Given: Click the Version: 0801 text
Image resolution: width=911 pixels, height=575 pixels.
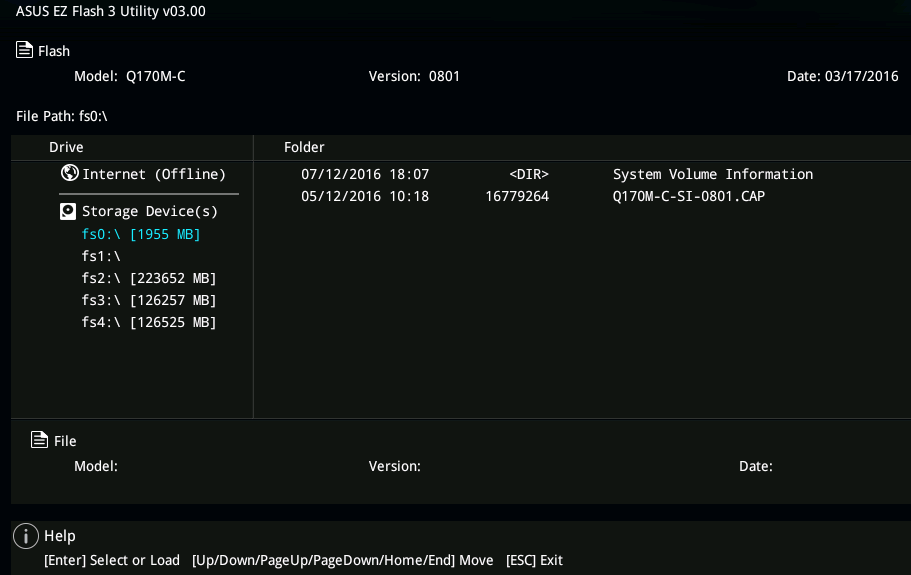Looking at the screenshot, I should point(414,76).
